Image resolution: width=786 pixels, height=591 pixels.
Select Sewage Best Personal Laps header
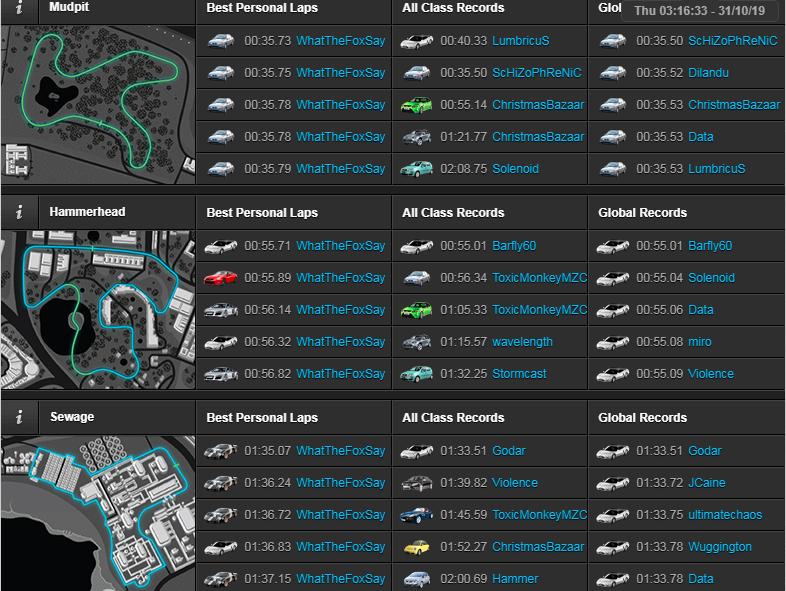(262, 418)
